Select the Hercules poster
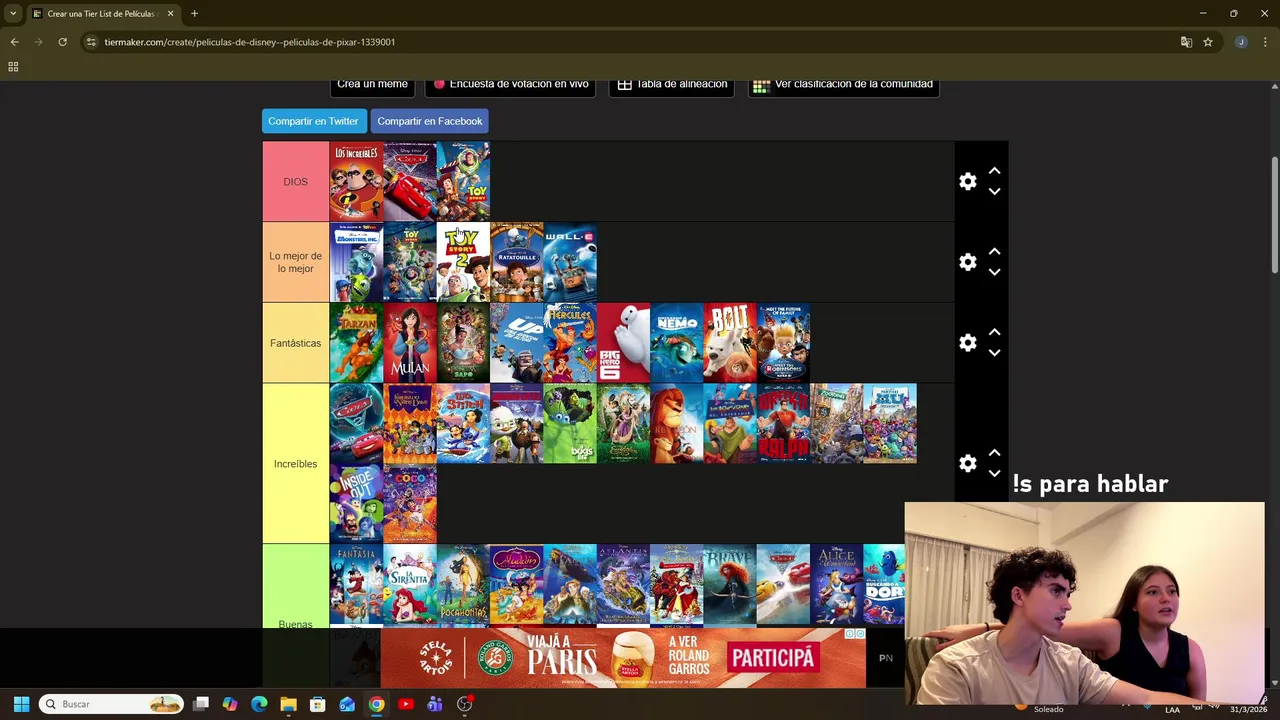Screen dimensions: 1280x720 (570, 343)
